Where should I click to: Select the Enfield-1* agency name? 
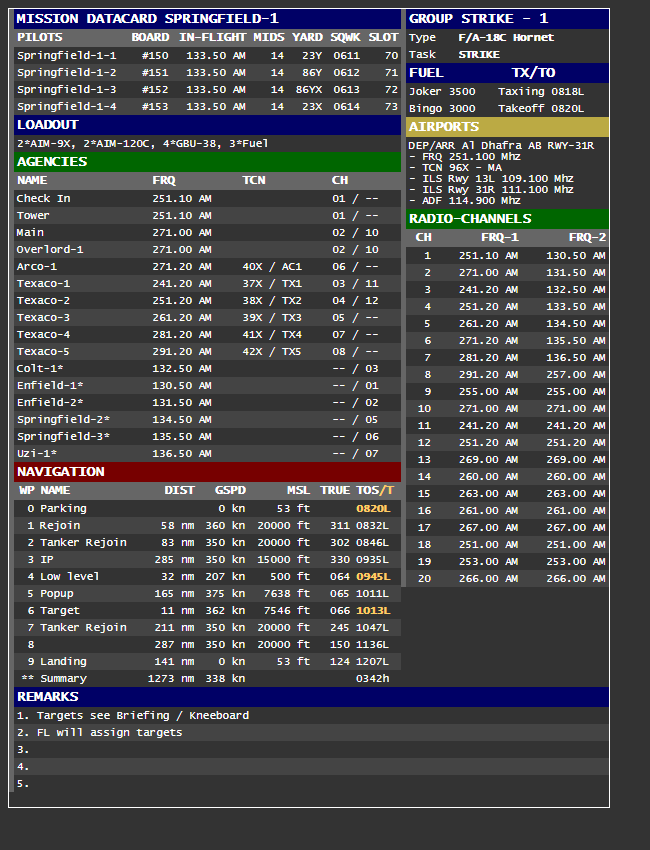[49, 385]
